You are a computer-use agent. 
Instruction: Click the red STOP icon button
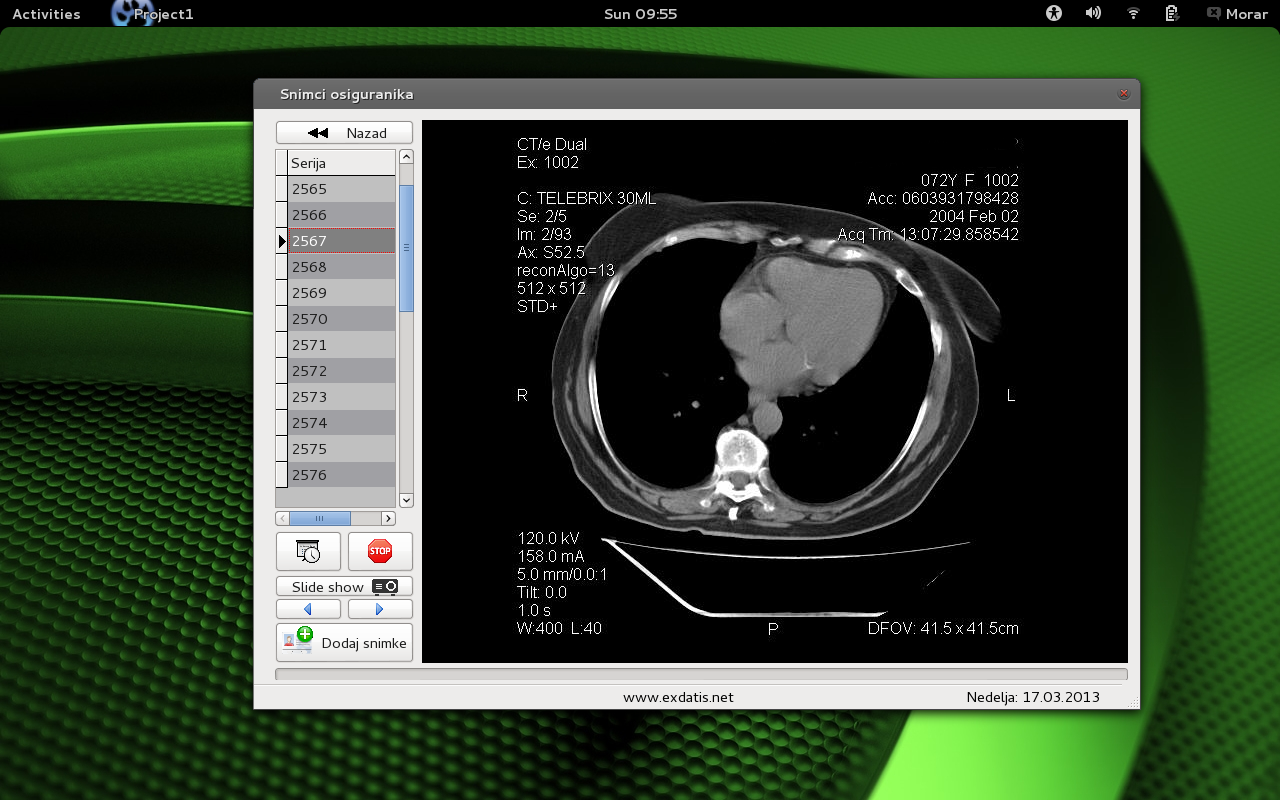pyautogui.click(x=380, y=551)
